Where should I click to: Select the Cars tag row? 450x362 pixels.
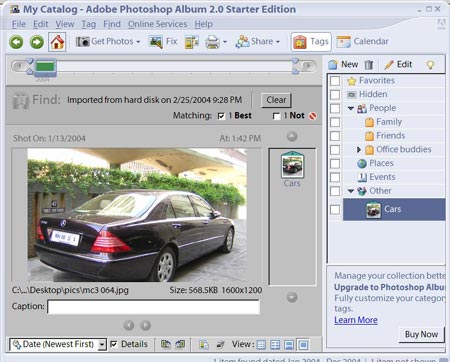point(394,209)
